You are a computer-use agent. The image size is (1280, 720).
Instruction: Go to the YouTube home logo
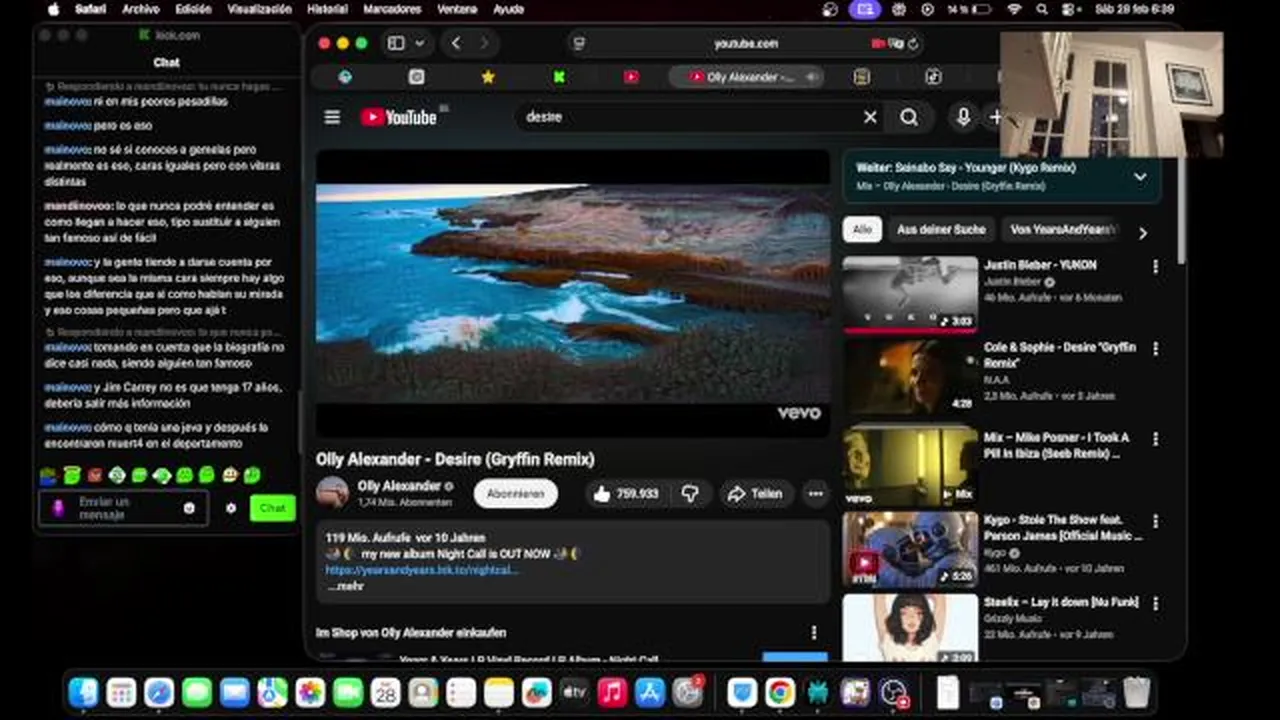[x=398, y=117]
